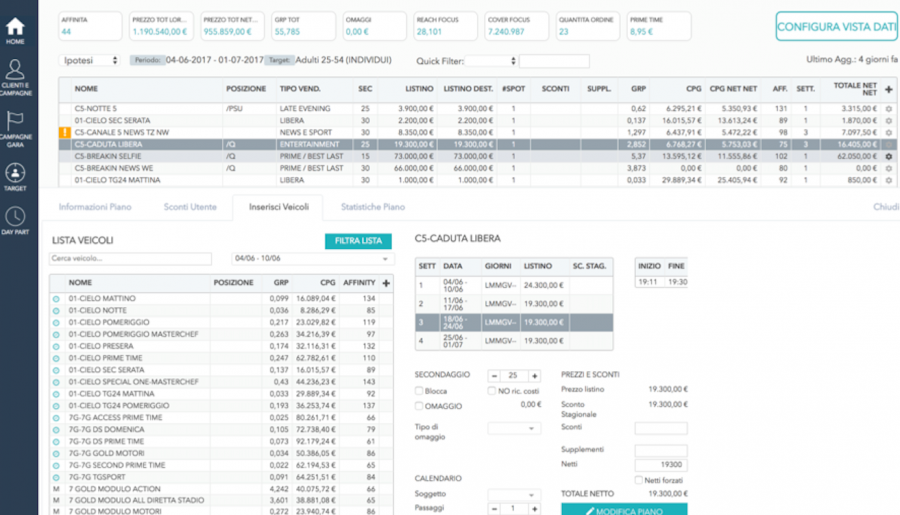Enable the Blocca checkbox
900x515 pixels.
tap(420, 391)
